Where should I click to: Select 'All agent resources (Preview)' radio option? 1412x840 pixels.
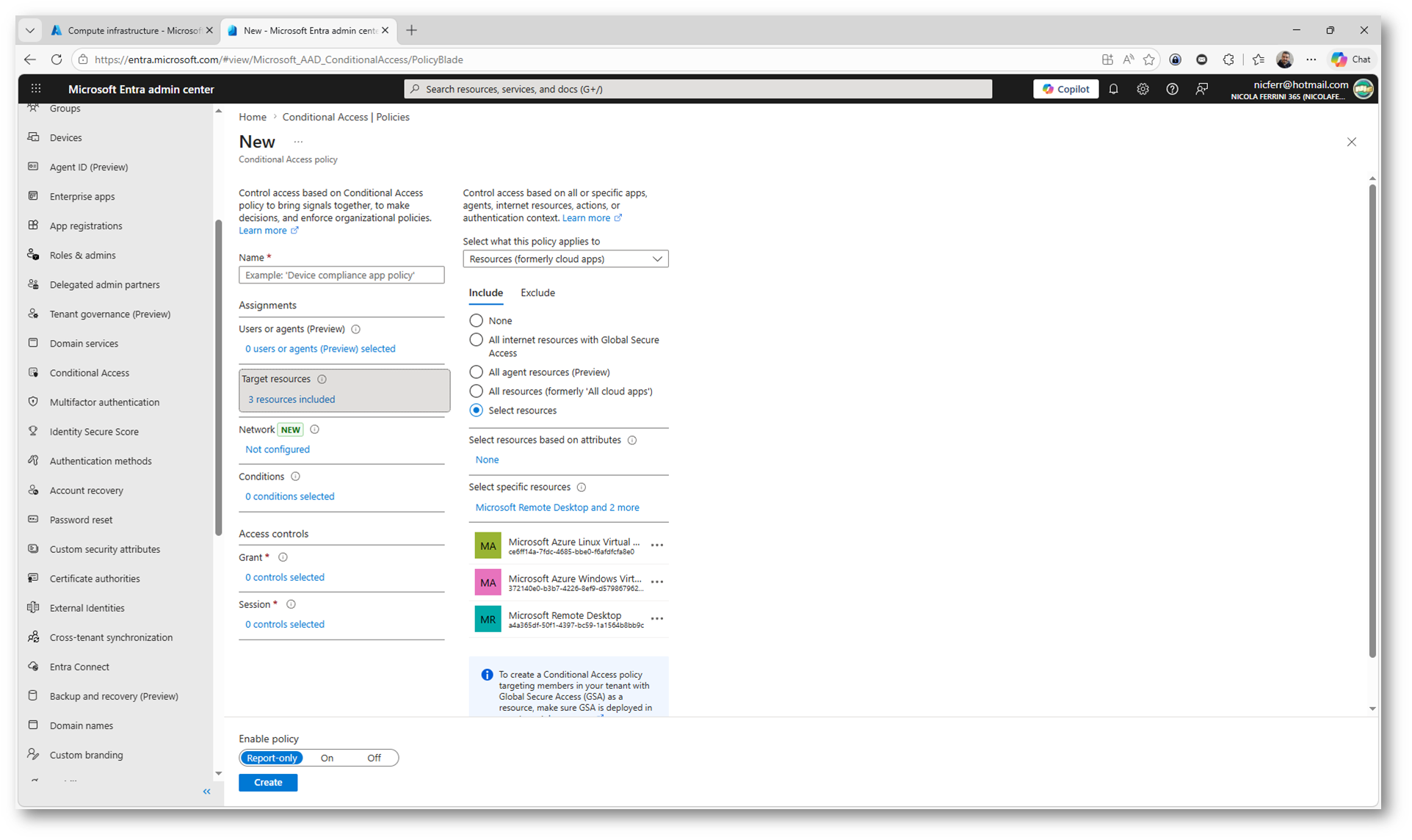(x=476, y=372)
